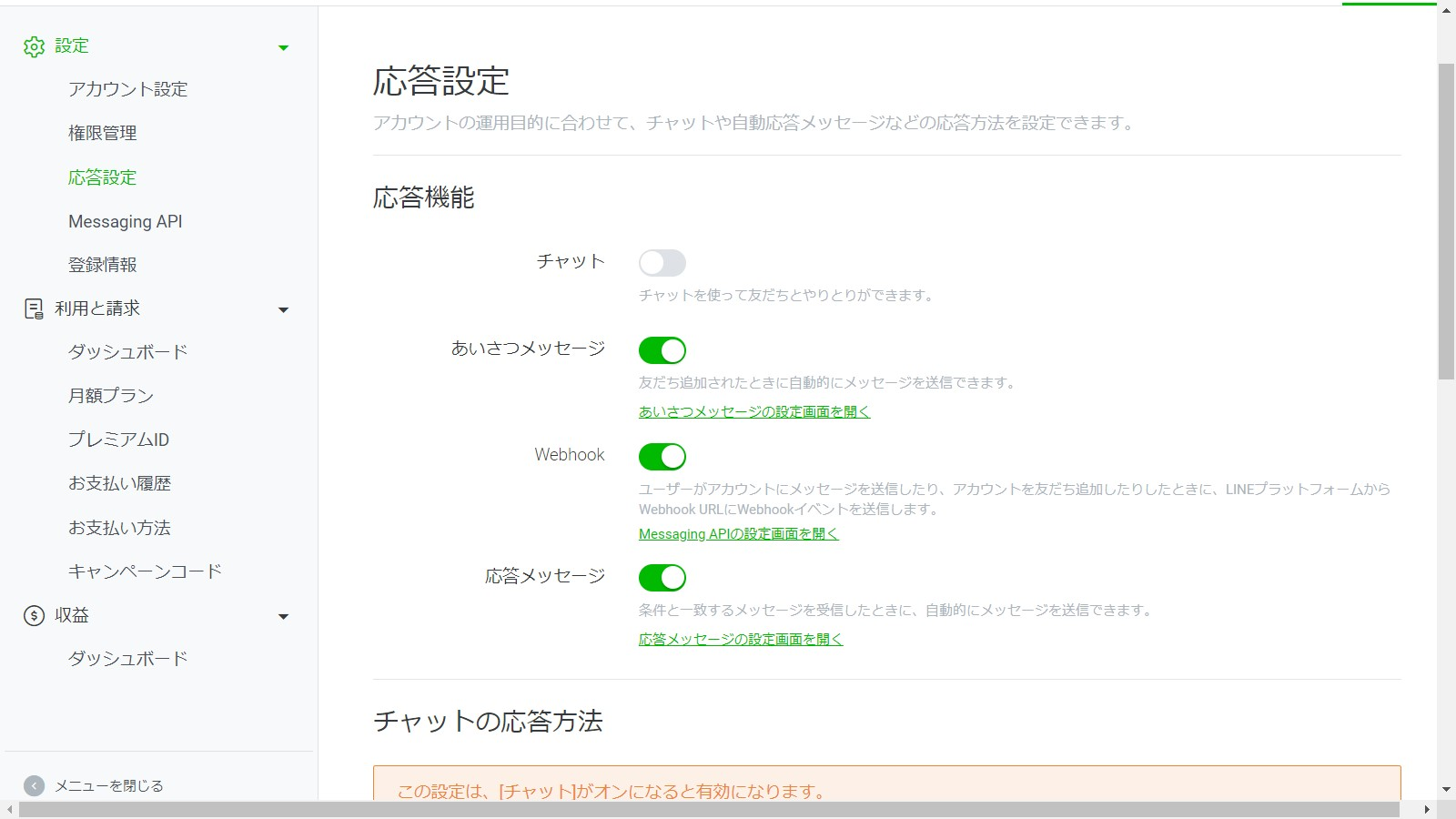Collapse the 設定 section arrow

click(x=283, y=47)
